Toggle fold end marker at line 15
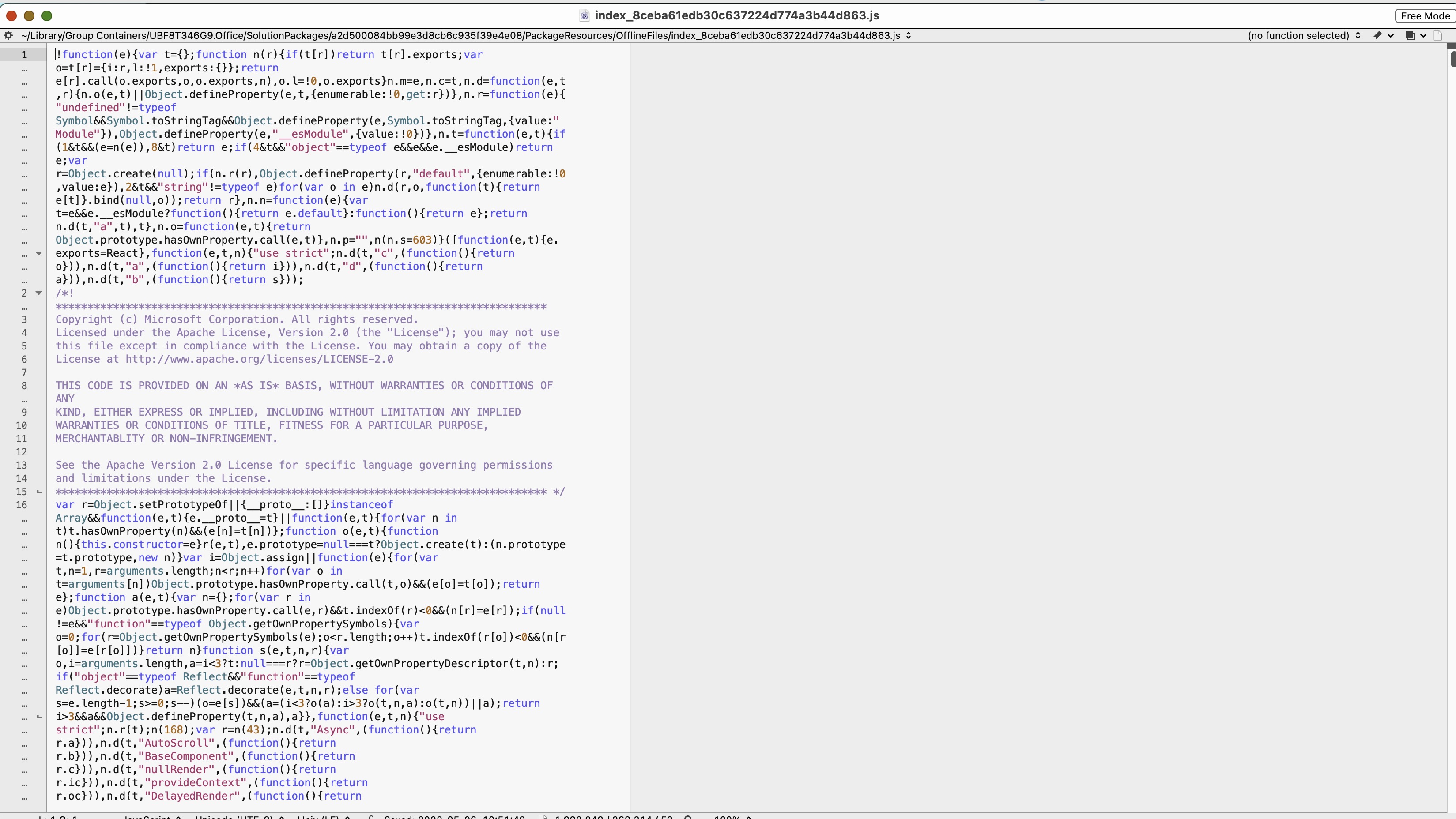Image resolution: width=1456 pixels, height=819 pixels. pyautogui.click(x=39, y=492)
